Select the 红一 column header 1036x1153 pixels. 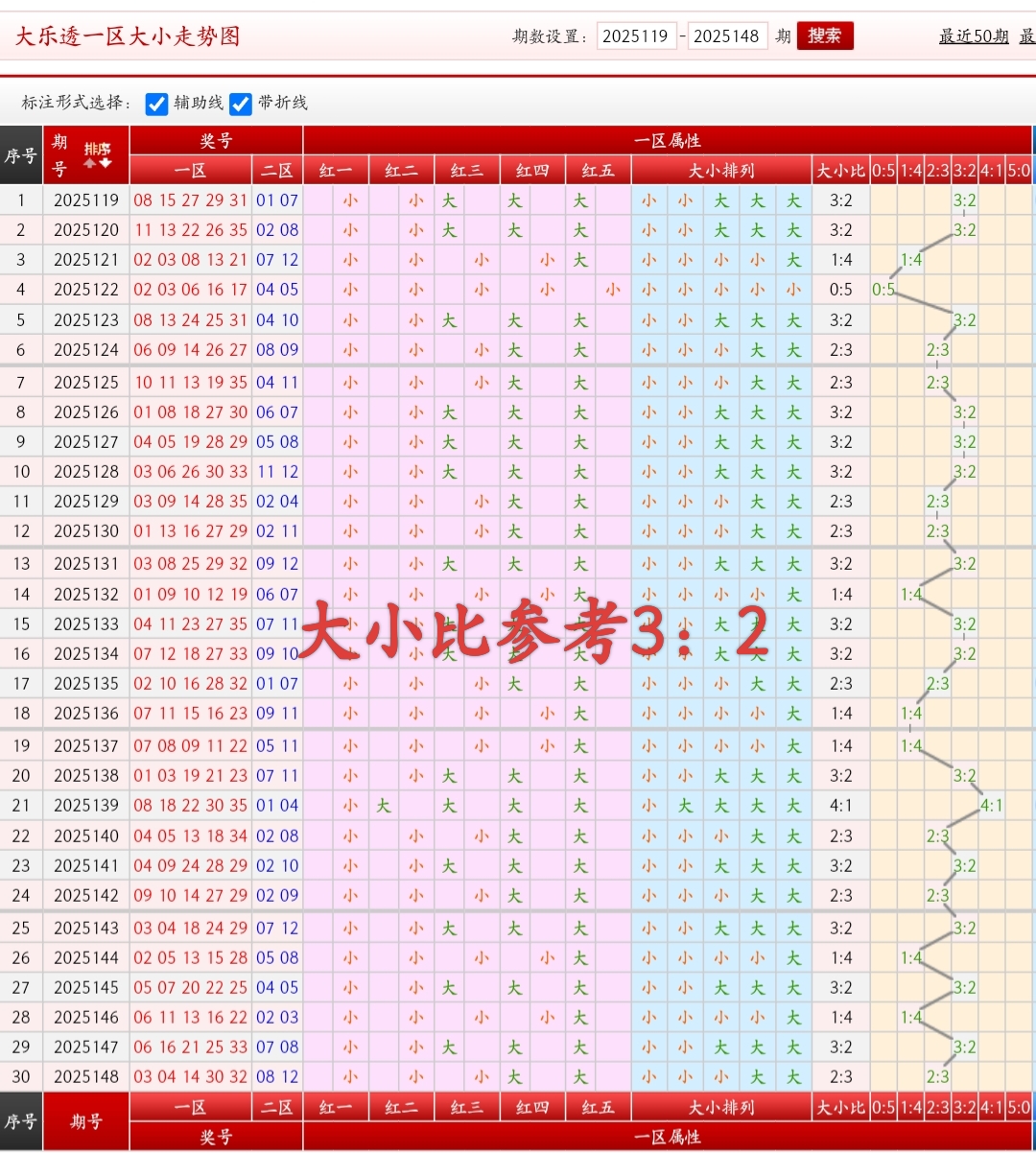(335, 170)
